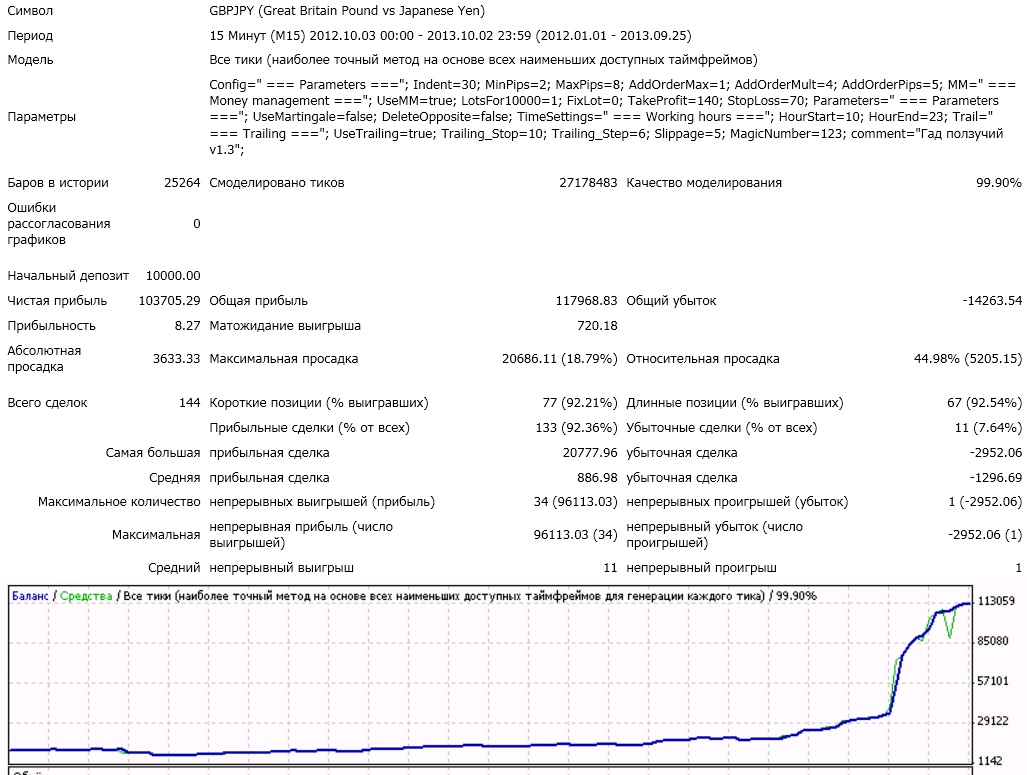Image resolution: width=1027 pixels, height=775 pixels.
Task: Select the symbol value GBPJPY (Great Britain Pound vs Japanese Yen)
Action: pos(347,11)
